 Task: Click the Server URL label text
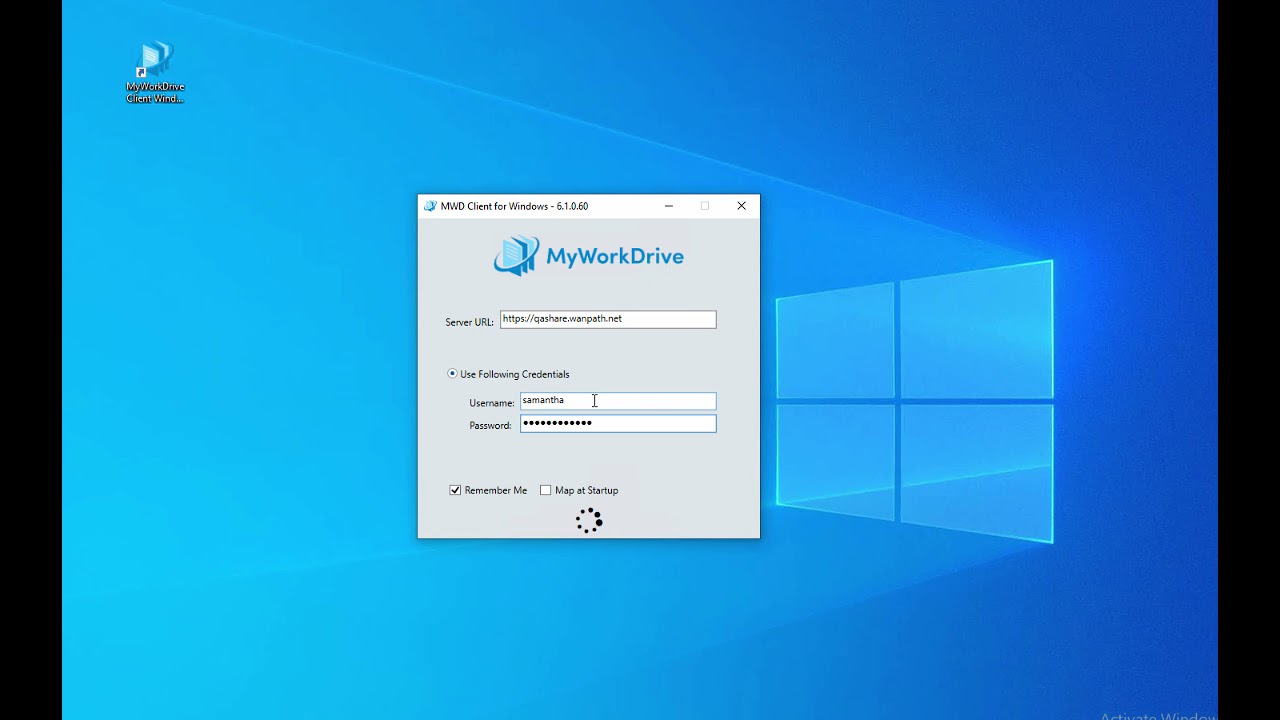click(x=469, y=322)
